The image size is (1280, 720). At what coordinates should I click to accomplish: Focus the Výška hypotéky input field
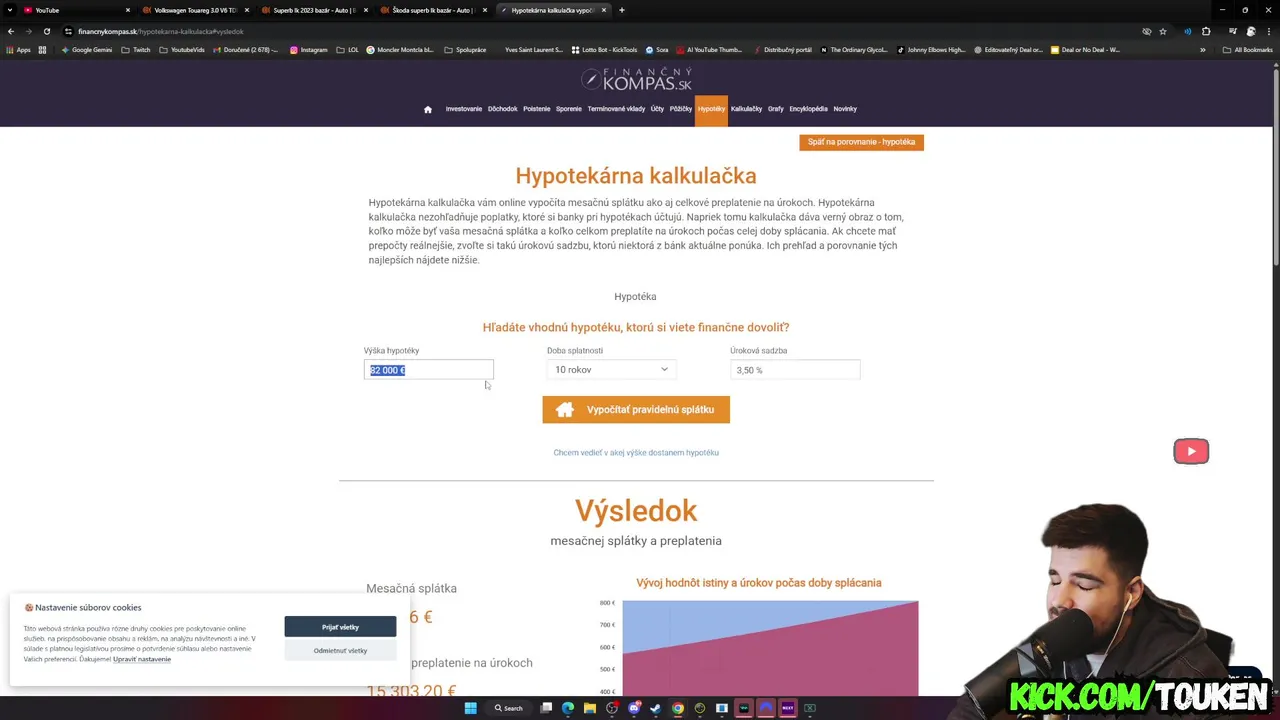tap(429, 370)
